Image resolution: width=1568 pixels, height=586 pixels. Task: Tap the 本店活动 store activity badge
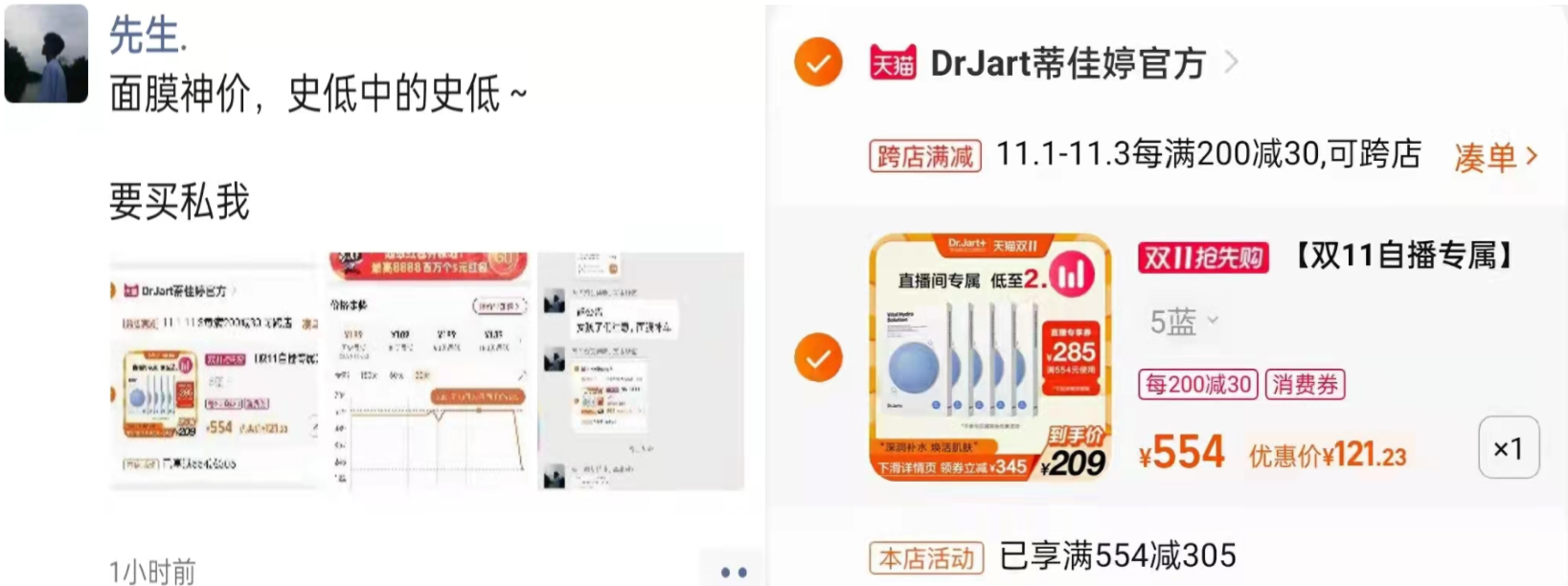pos(926,557)
